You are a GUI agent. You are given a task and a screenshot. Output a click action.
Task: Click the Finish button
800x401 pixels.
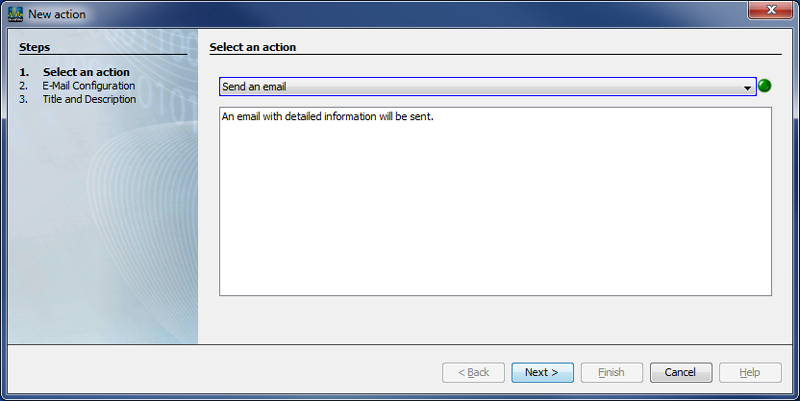(611, 372)
